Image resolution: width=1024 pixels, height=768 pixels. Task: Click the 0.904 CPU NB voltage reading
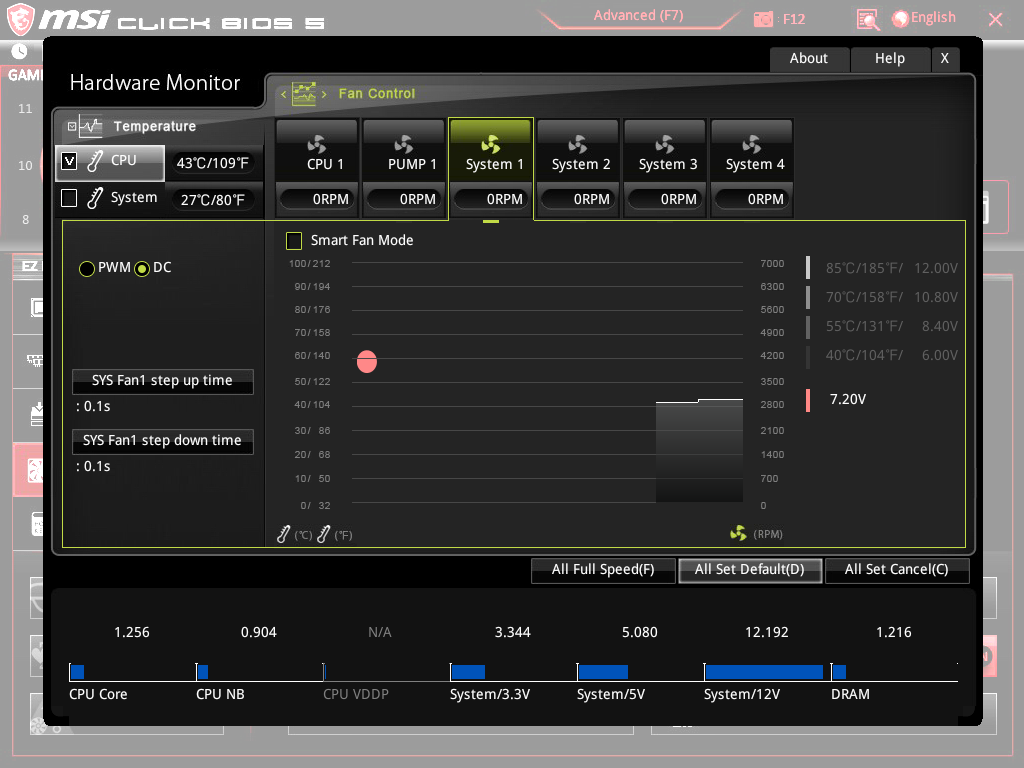coord(259,632)
